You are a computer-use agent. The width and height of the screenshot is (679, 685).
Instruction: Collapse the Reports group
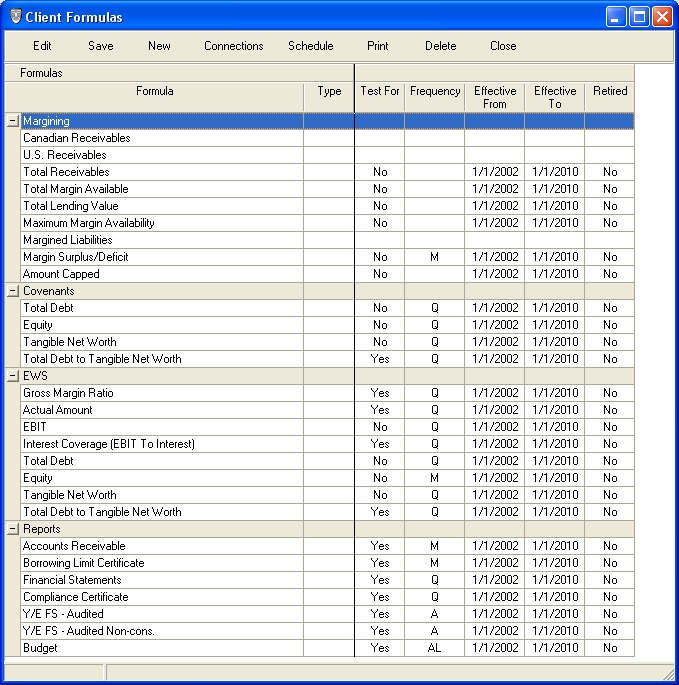pyautogui.click(x=13, y=529)
